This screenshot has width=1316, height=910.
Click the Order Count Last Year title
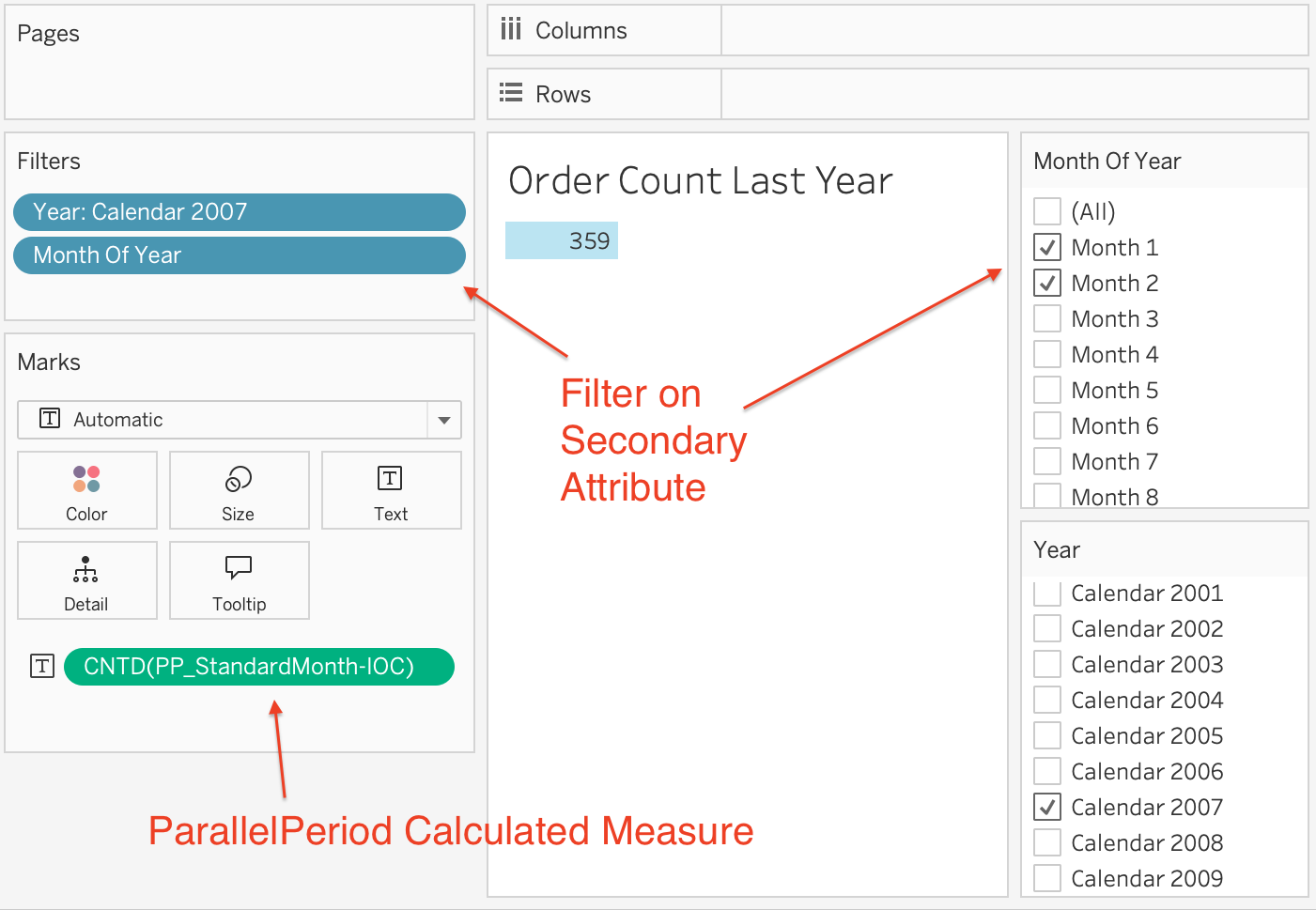coord(700,181)
